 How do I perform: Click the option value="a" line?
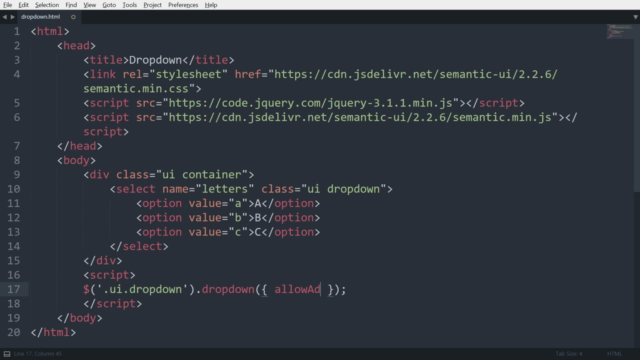pyautogui.click(x=228, y=203)
